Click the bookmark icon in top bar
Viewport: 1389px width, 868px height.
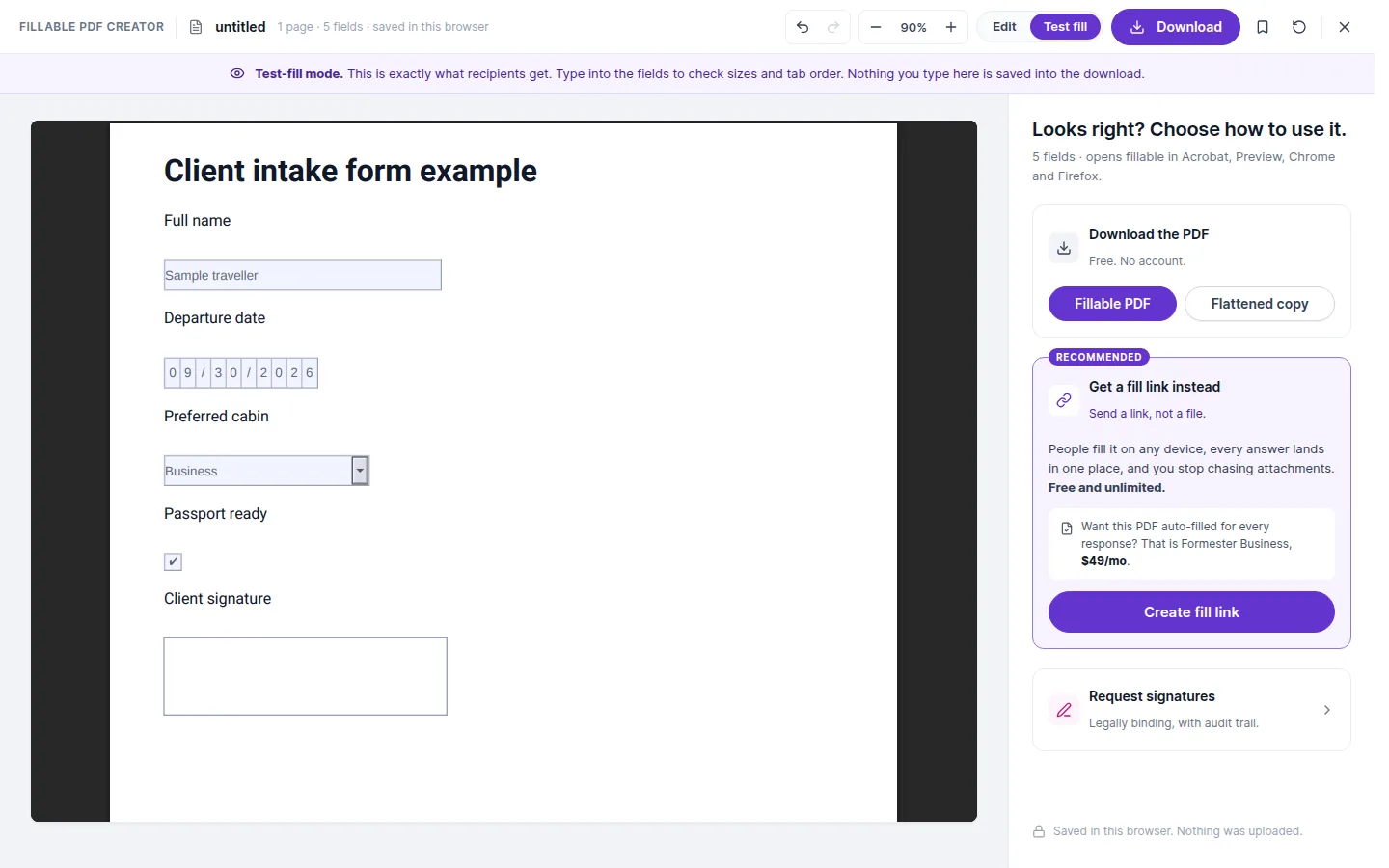[x=1263, y=27]
